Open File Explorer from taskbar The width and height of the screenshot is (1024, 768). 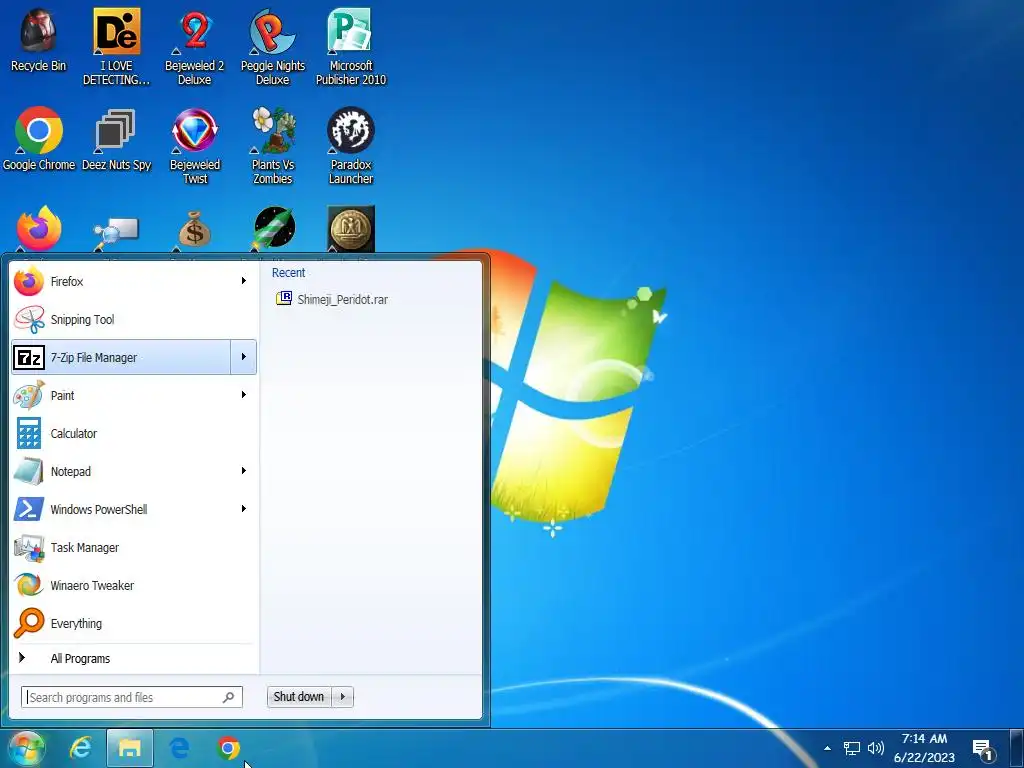130,748
